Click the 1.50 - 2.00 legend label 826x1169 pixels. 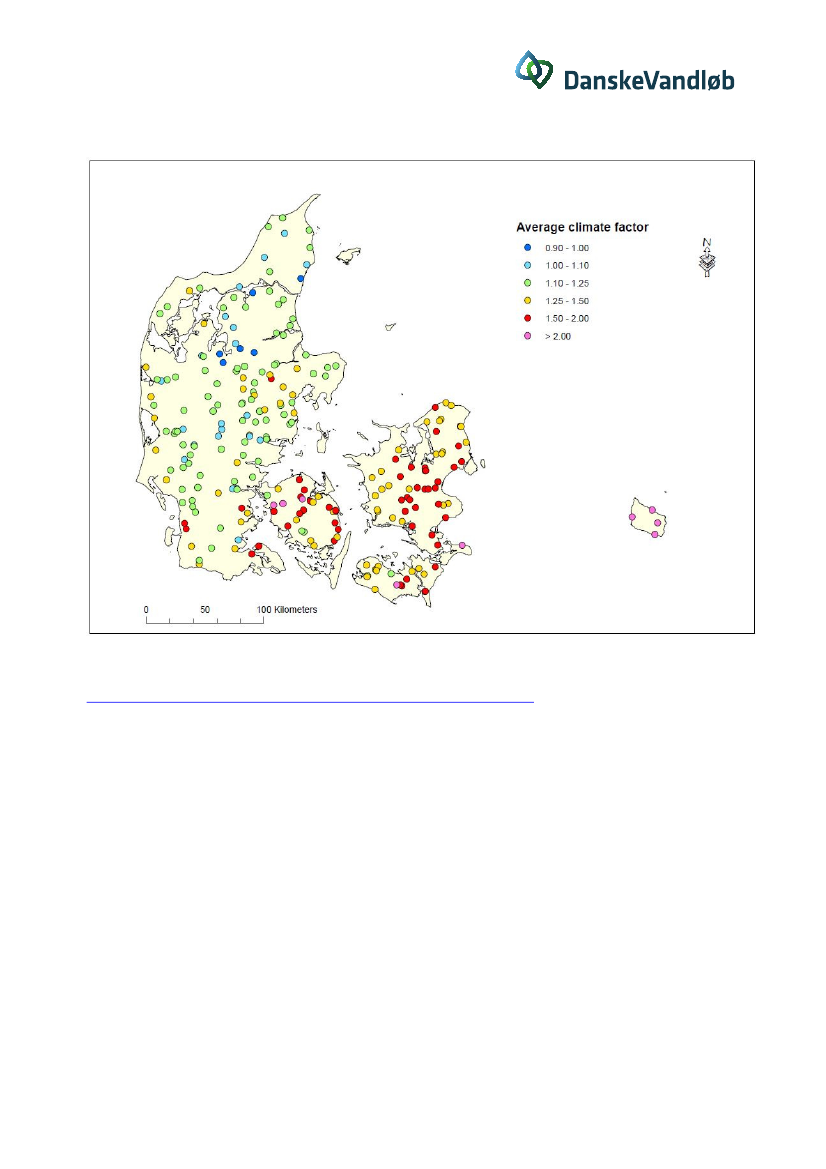click(x=567, y=319)
